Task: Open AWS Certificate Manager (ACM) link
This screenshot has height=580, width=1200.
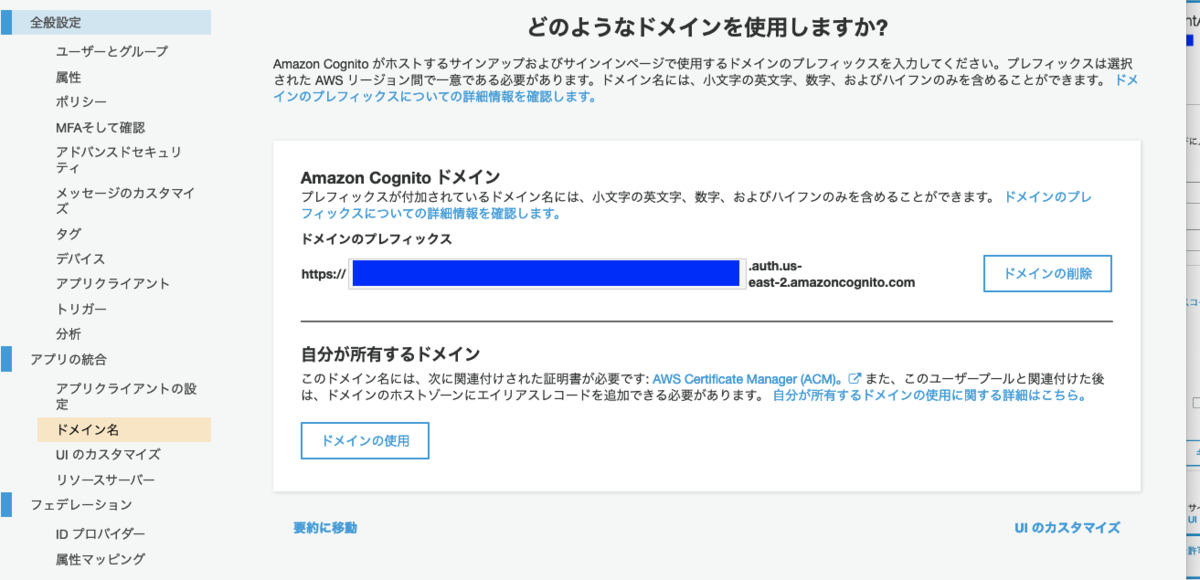Action: coord(747,380)
